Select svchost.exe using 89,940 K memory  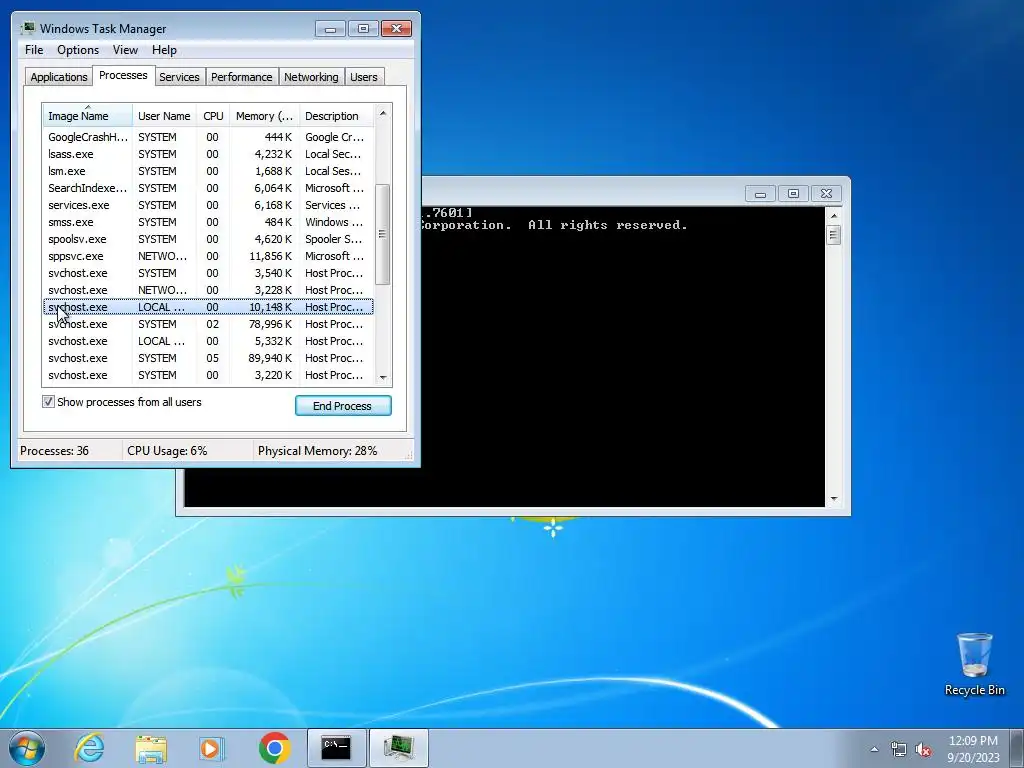pyautogui.click(x=208, y=358)
